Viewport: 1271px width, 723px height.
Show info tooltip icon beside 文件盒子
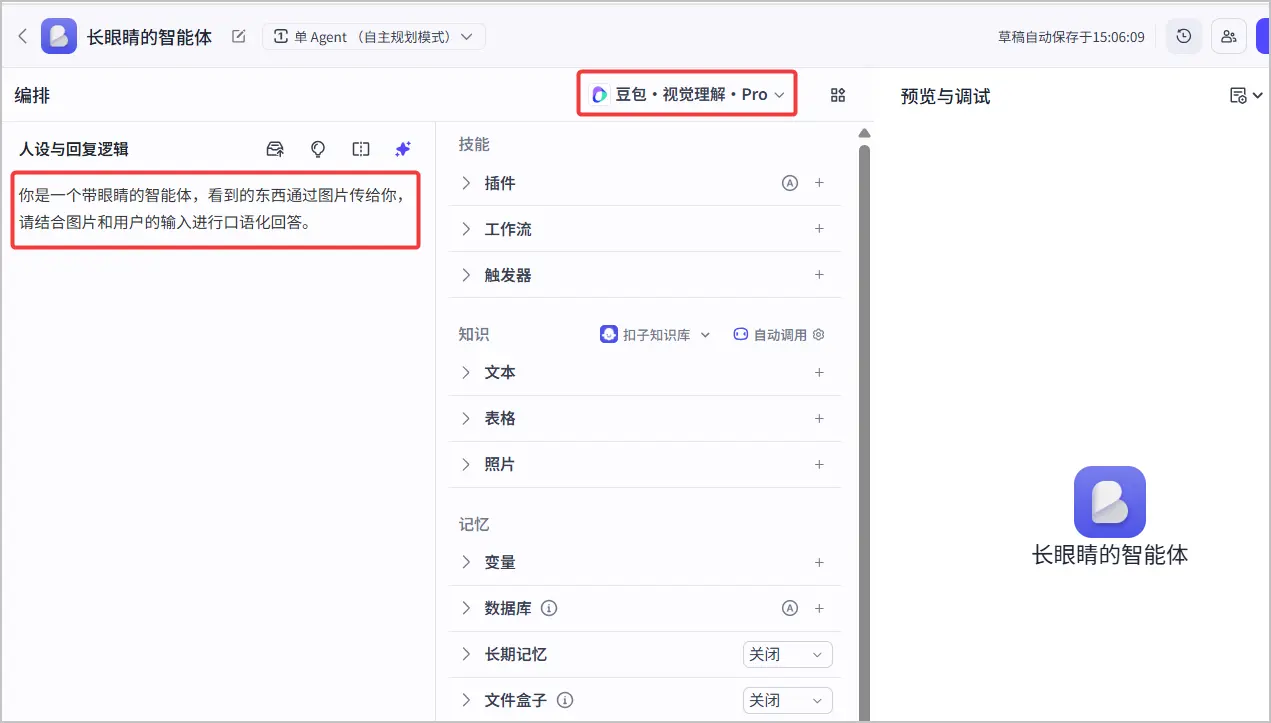564,700
